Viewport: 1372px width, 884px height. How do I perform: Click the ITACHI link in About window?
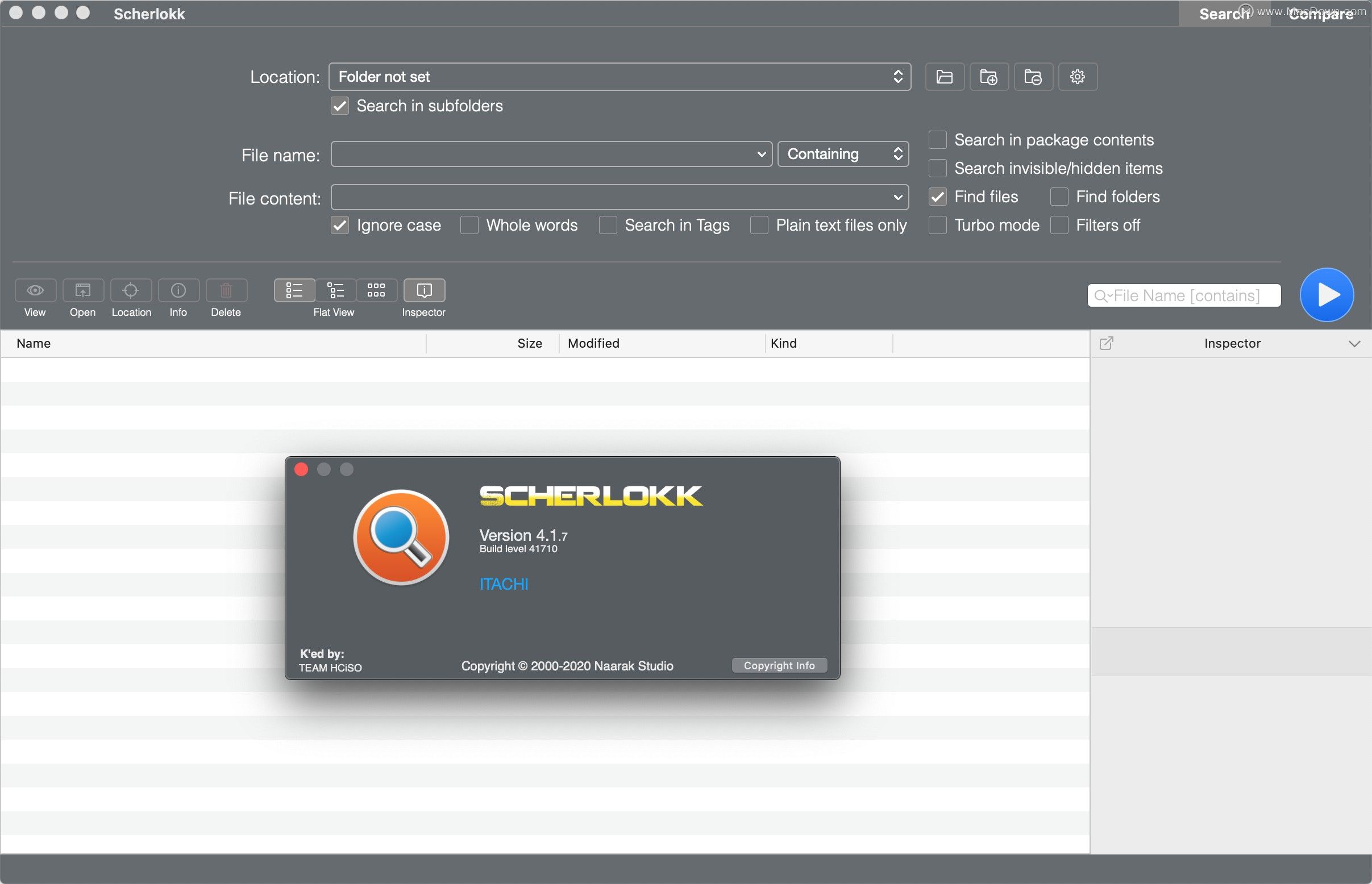[x=504, y=585]
